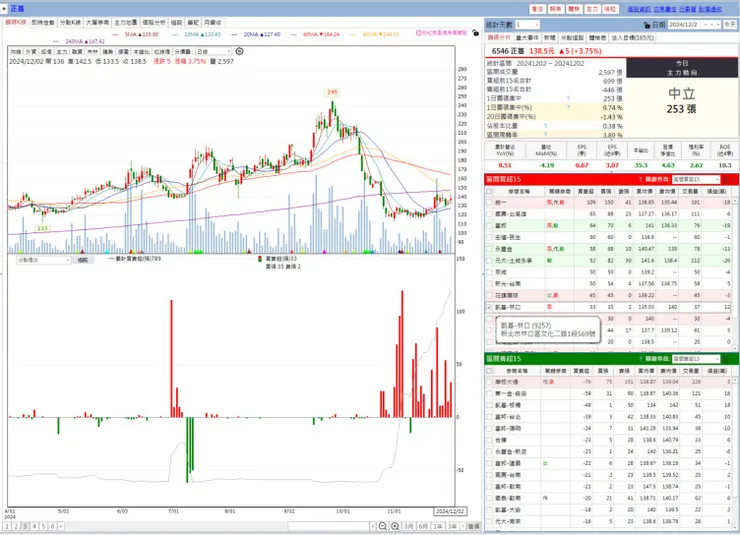740x535 pixels.
Task: Open the chart settings gear icon
Action: coord(239,51)
